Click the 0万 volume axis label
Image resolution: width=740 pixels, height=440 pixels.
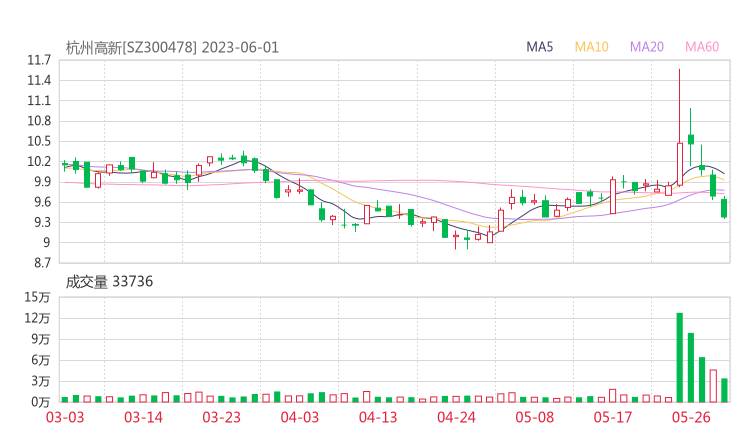coord(41,402)
